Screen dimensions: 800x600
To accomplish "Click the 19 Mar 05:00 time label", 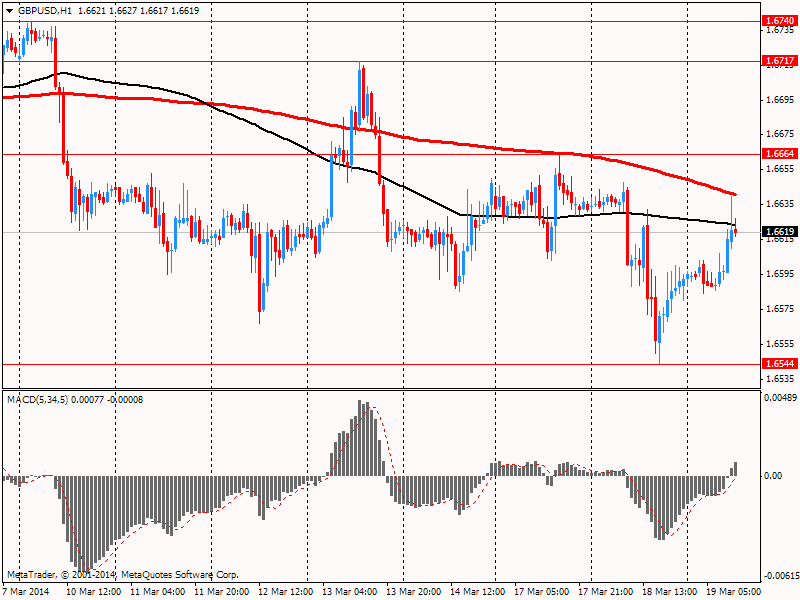I will 735,592.
